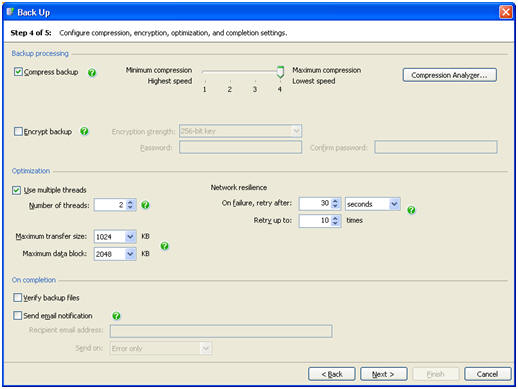The width and height of the screenshot is (518, 389).
Task: Click the Compression Analyzer button
Action: tap(449, 75)
